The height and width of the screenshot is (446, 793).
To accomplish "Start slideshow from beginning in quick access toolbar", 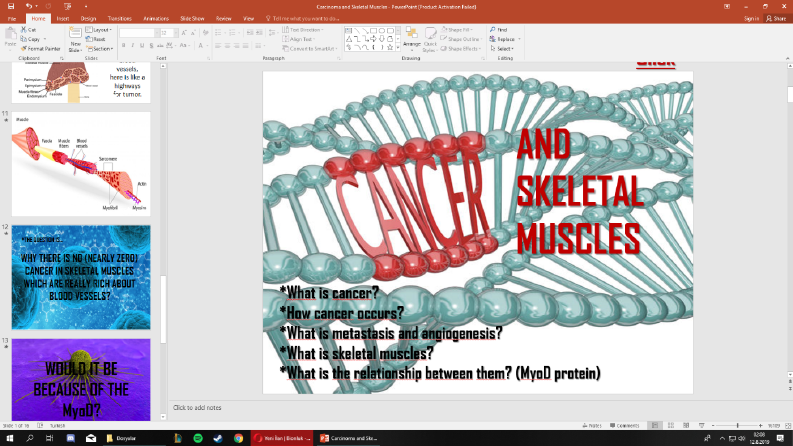I will [67, 7].
